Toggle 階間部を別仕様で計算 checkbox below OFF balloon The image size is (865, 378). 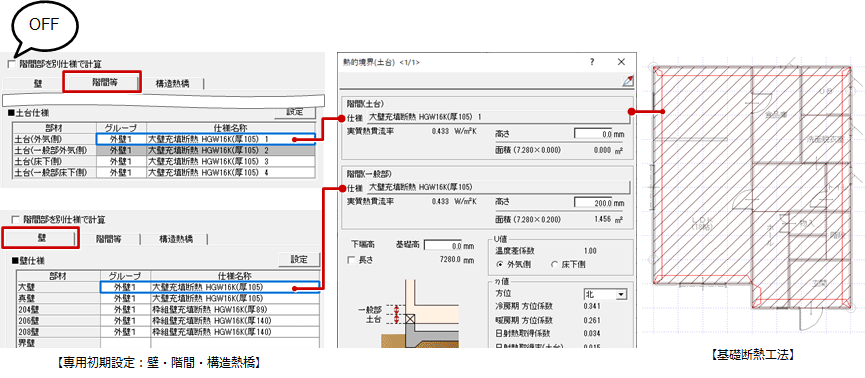(x=12, y=65)
